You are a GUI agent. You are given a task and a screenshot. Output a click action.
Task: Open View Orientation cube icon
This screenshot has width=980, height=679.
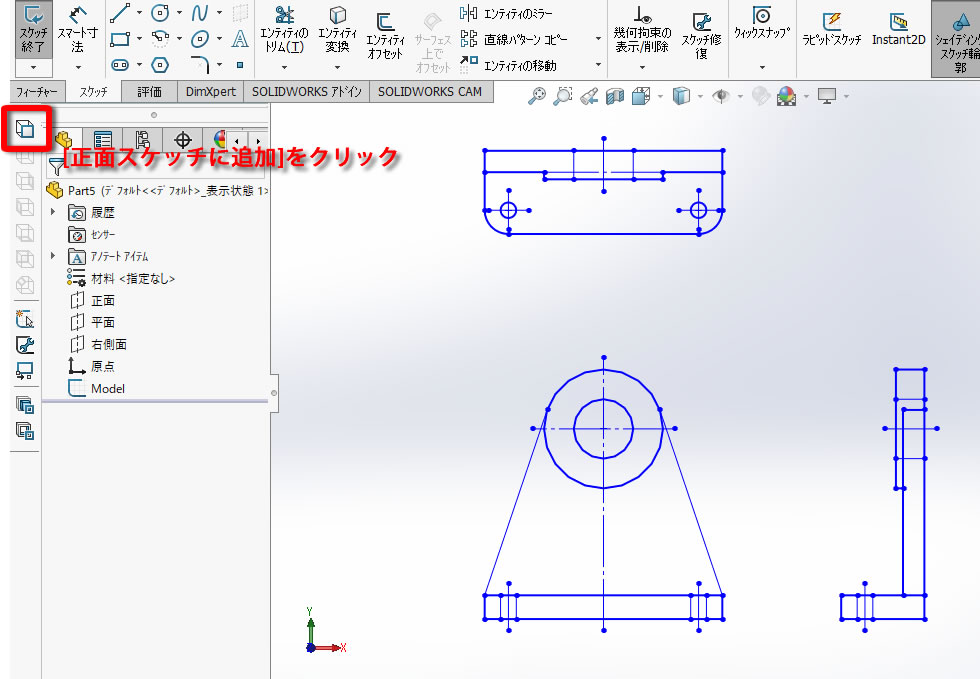(x=641, y=96)
